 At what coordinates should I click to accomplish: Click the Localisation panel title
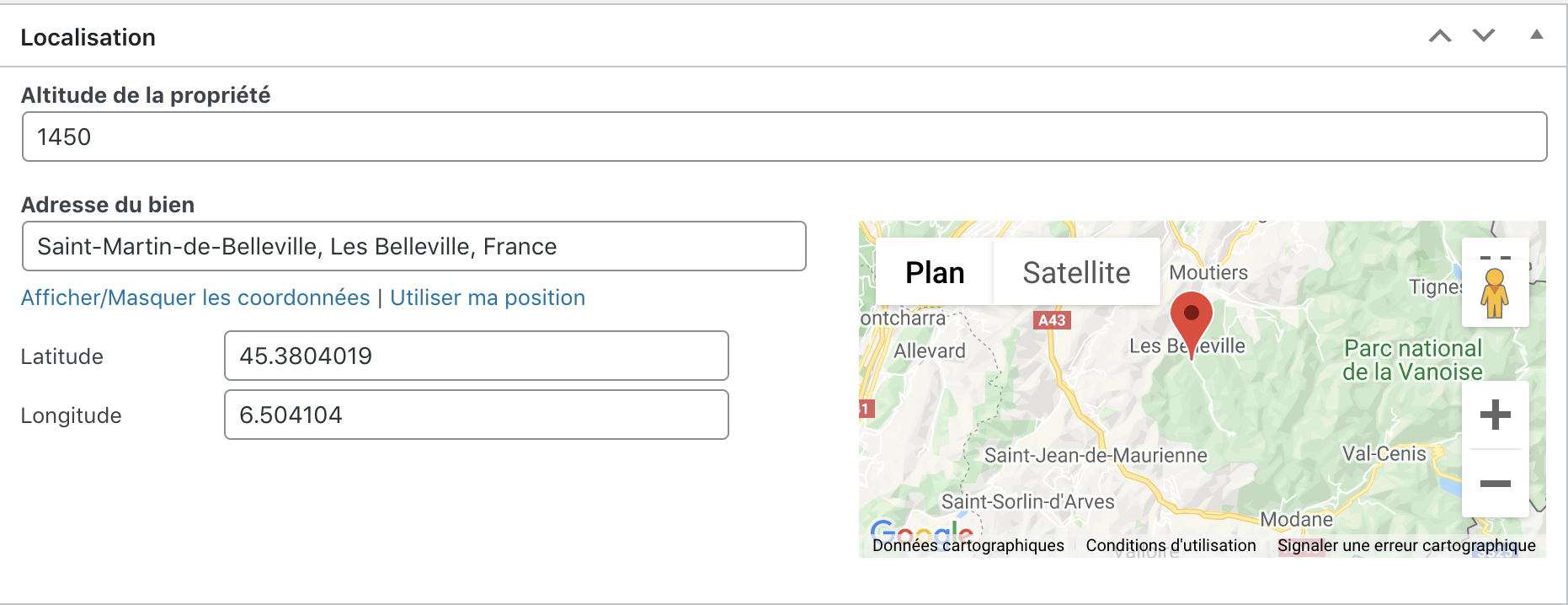pyautogui.click(x=88, y=37)
